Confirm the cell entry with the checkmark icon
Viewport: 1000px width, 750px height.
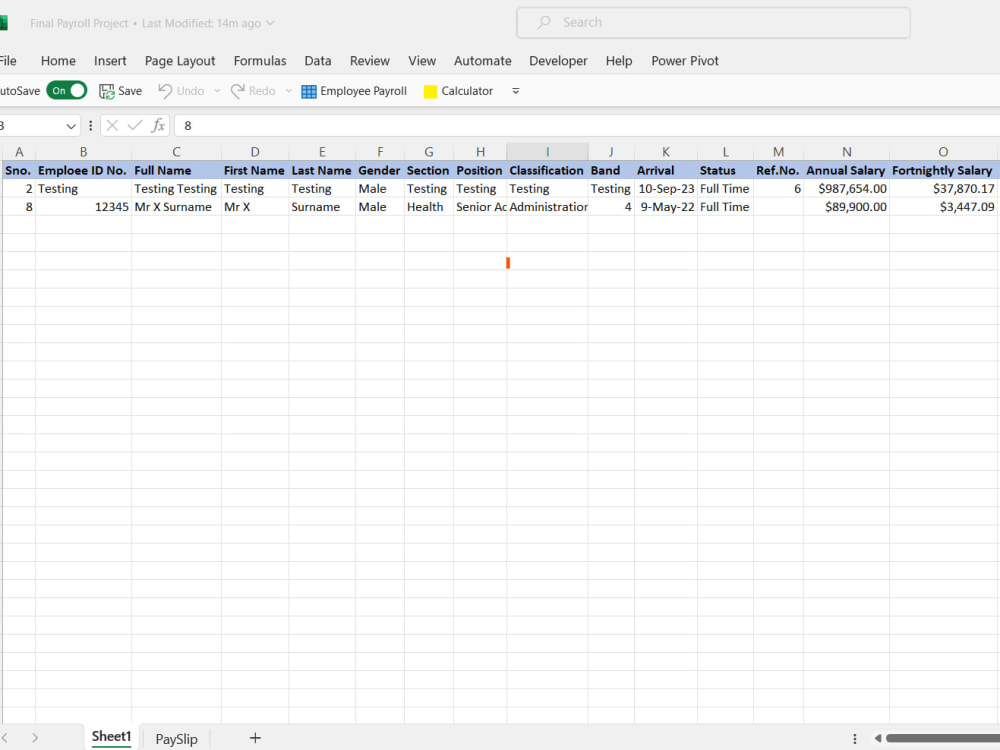click(x=134, y=125)
